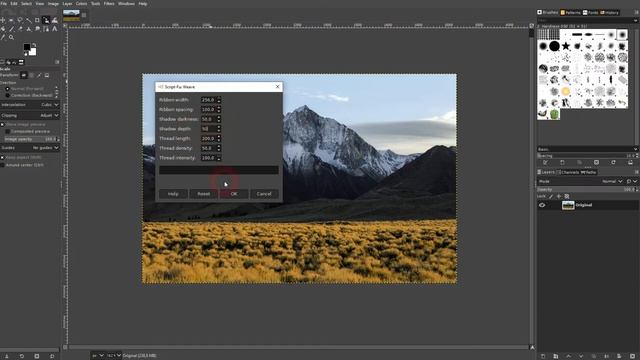The image size is (640, 360).
Task: Adjust the brush Spacing slider
Action: click(587, 156)
